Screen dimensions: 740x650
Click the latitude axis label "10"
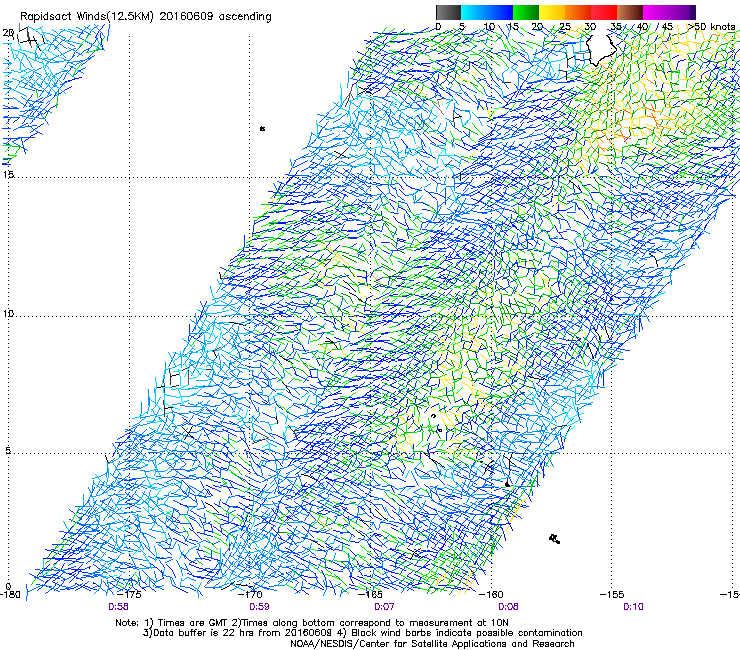[x=8, y=313]
